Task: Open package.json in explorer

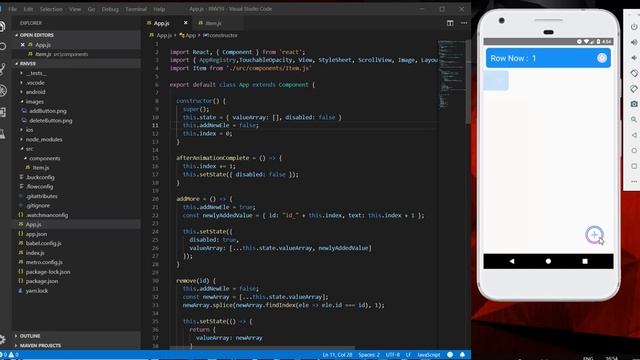Action: (x=42, y=281)
